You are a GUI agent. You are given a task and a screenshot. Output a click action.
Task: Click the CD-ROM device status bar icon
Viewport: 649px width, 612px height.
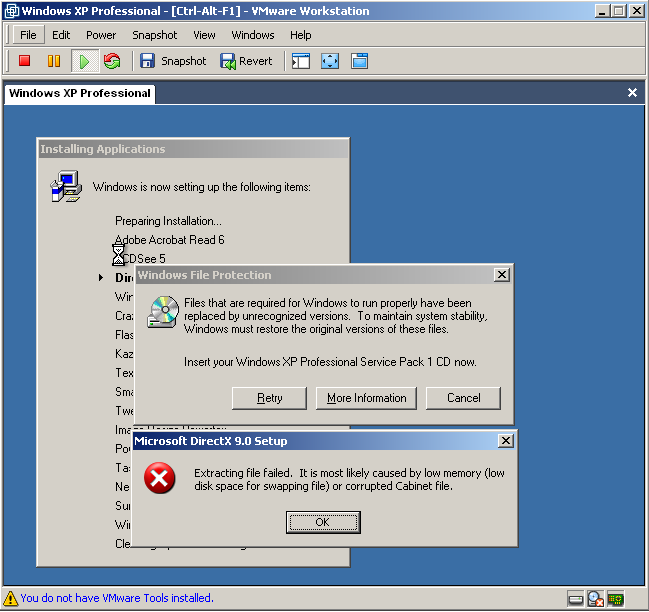click(595, 598)
